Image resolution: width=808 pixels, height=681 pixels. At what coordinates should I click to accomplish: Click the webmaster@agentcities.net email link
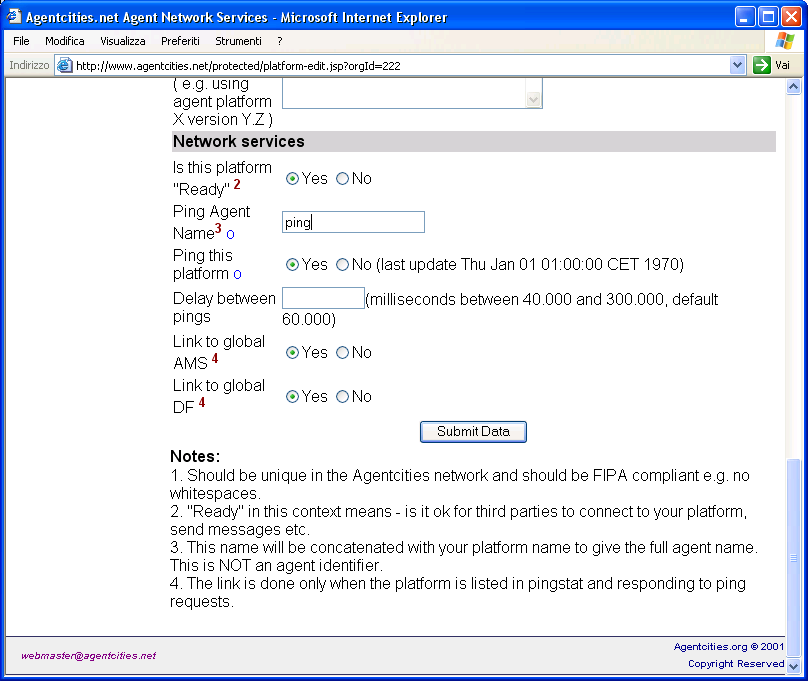pos(89,656)
